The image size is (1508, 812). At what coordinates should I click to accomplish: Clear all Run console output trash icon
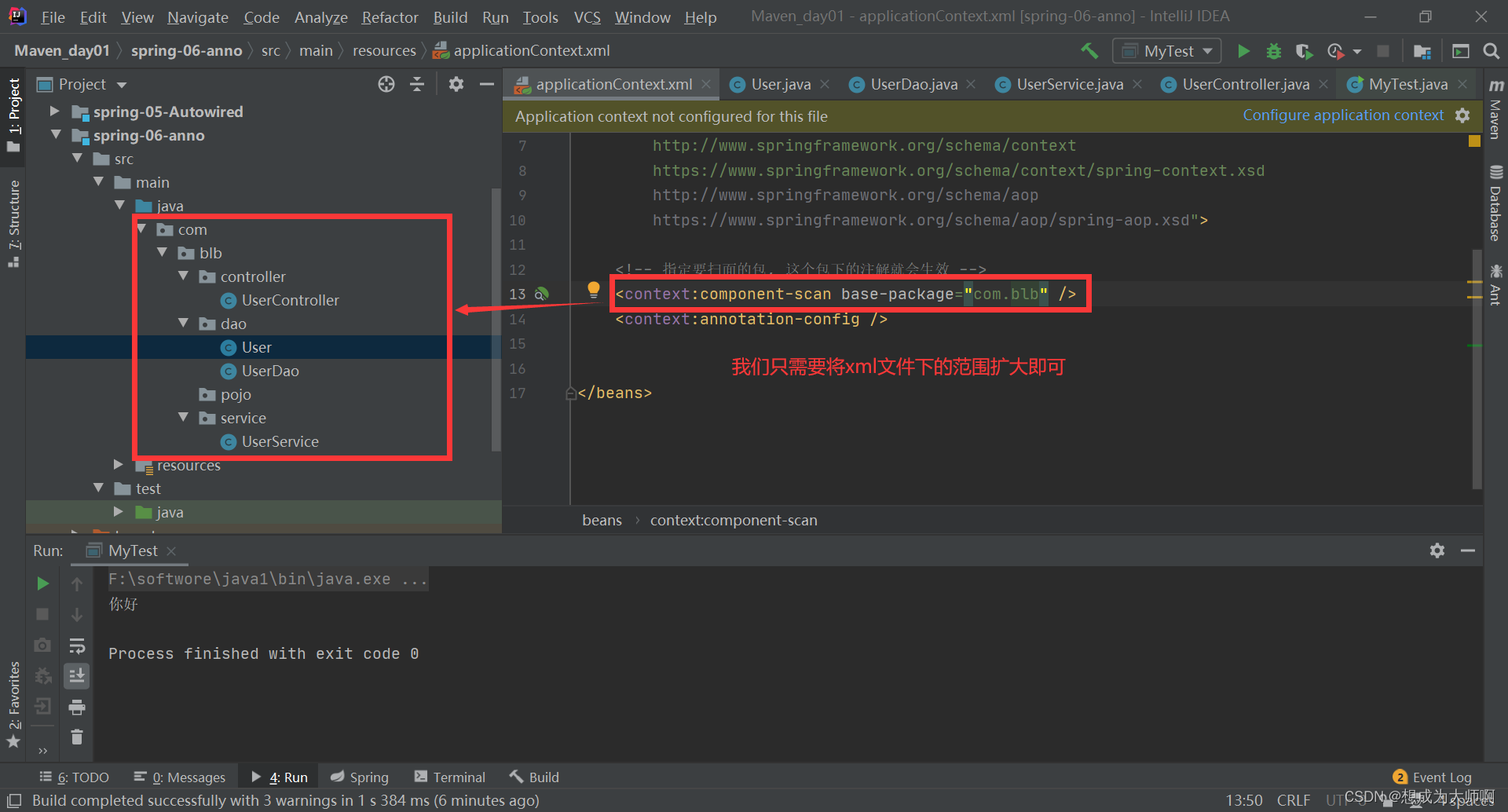point(77,737)
